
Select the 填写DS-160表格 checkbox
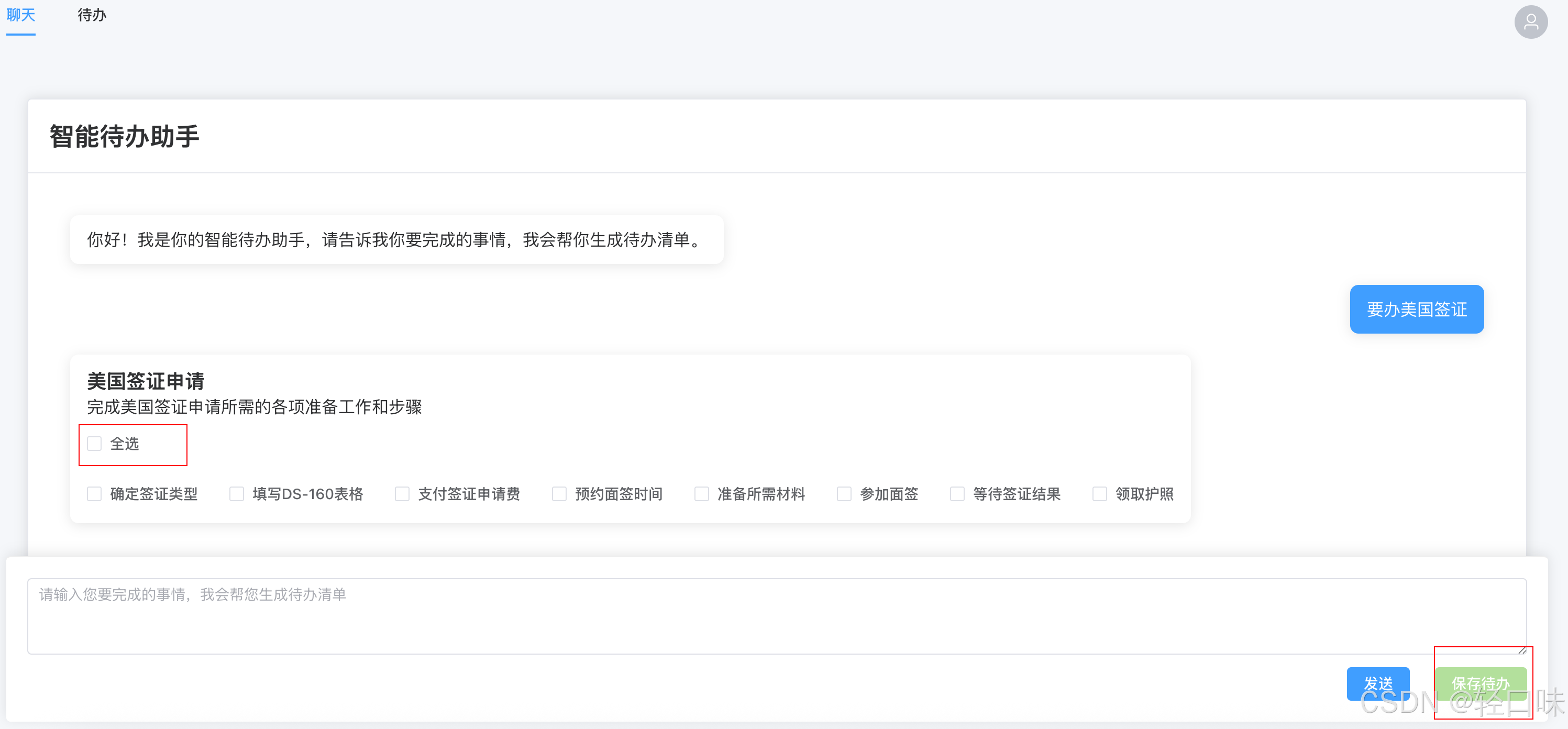[237, 493]
